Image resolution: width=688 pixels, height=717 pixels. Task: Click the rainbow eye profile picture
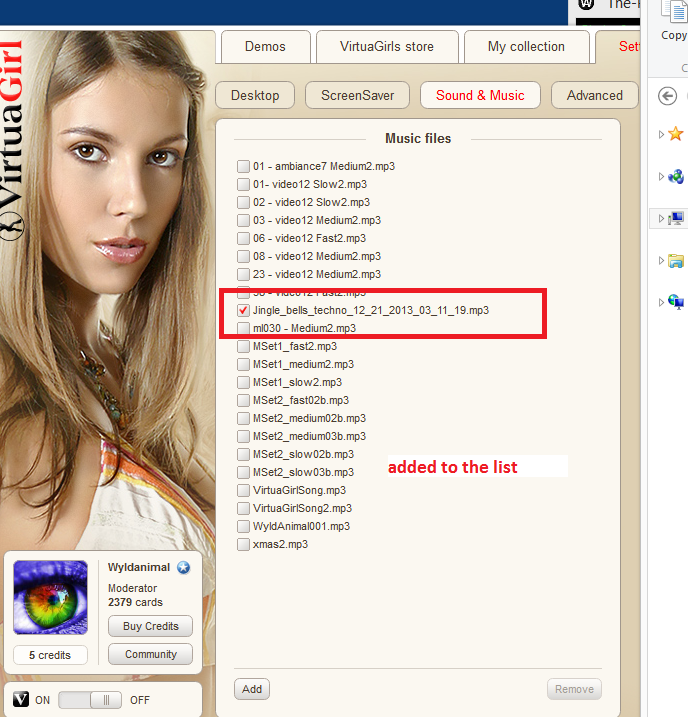point(50,597)
